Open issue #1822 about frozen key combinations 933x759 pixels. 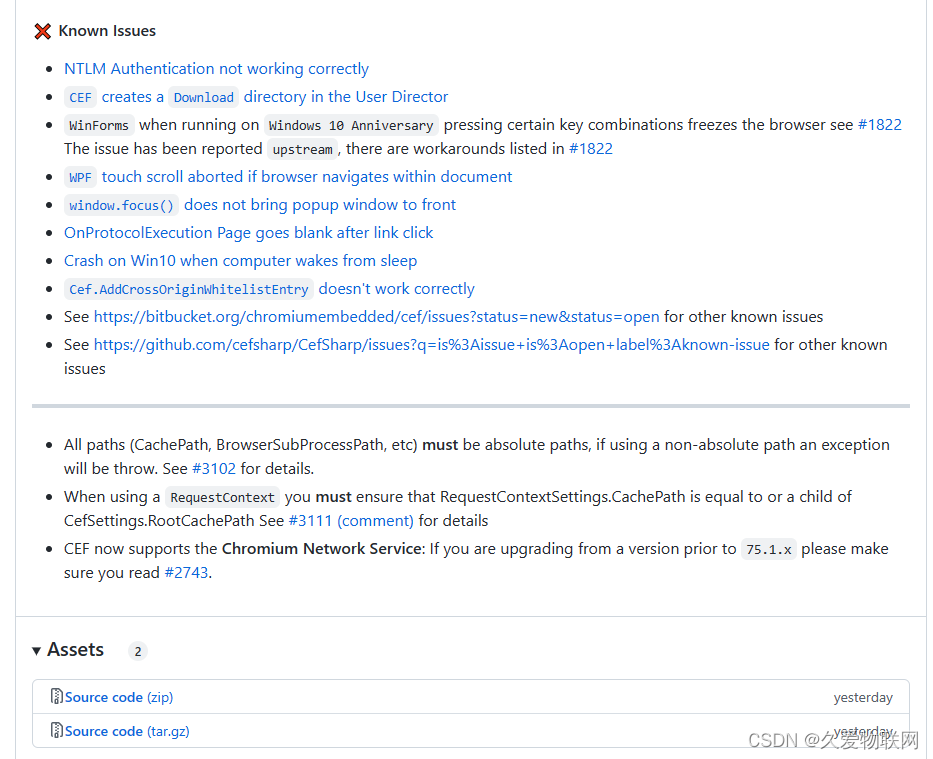(880, 124)
